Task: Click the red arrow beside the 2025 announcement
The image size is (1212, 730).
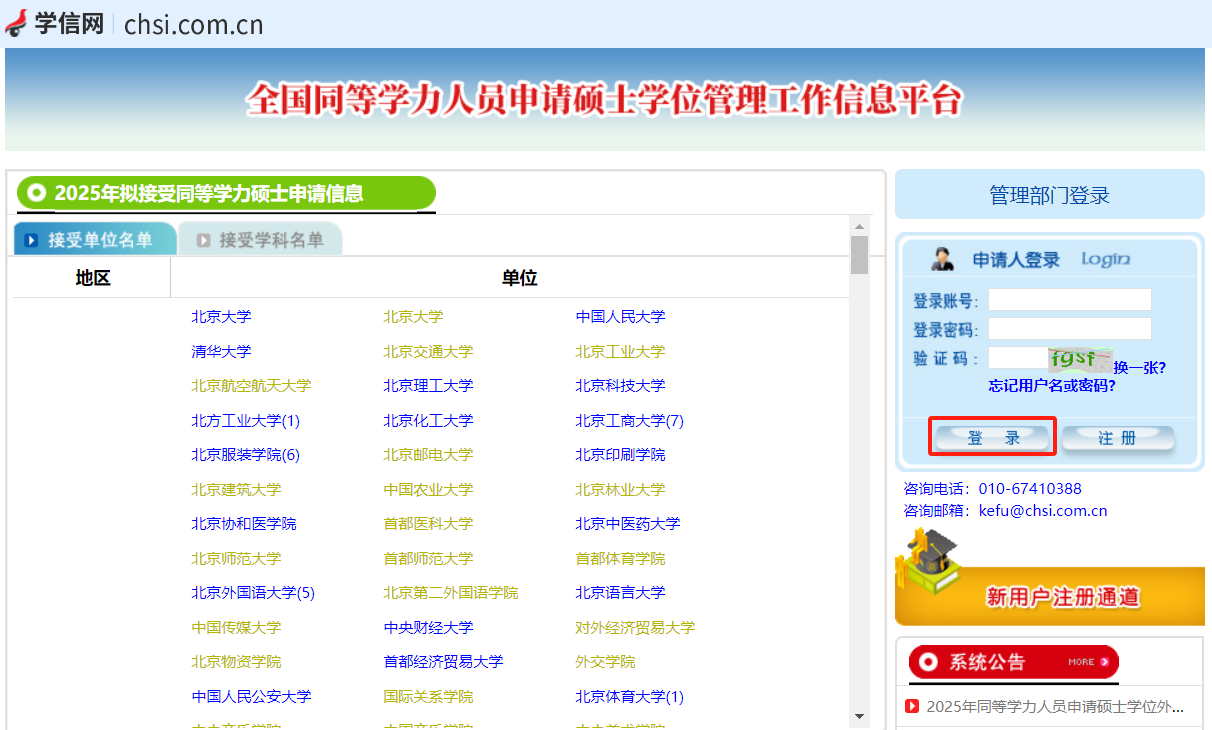Action: point(912,707)
